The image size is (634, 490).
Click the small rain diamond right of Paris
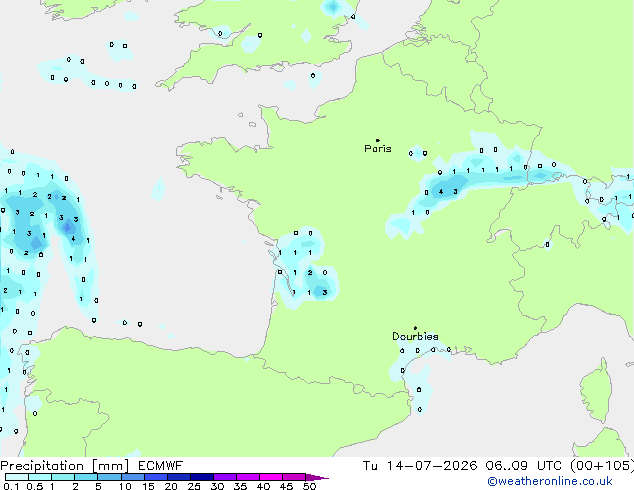coord(416,152)
